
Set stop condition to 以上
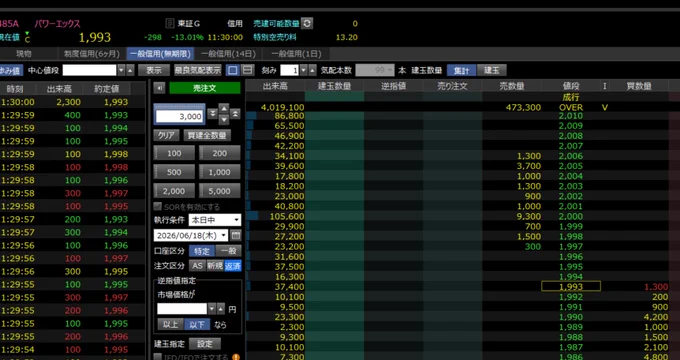[x=170, y=324]
